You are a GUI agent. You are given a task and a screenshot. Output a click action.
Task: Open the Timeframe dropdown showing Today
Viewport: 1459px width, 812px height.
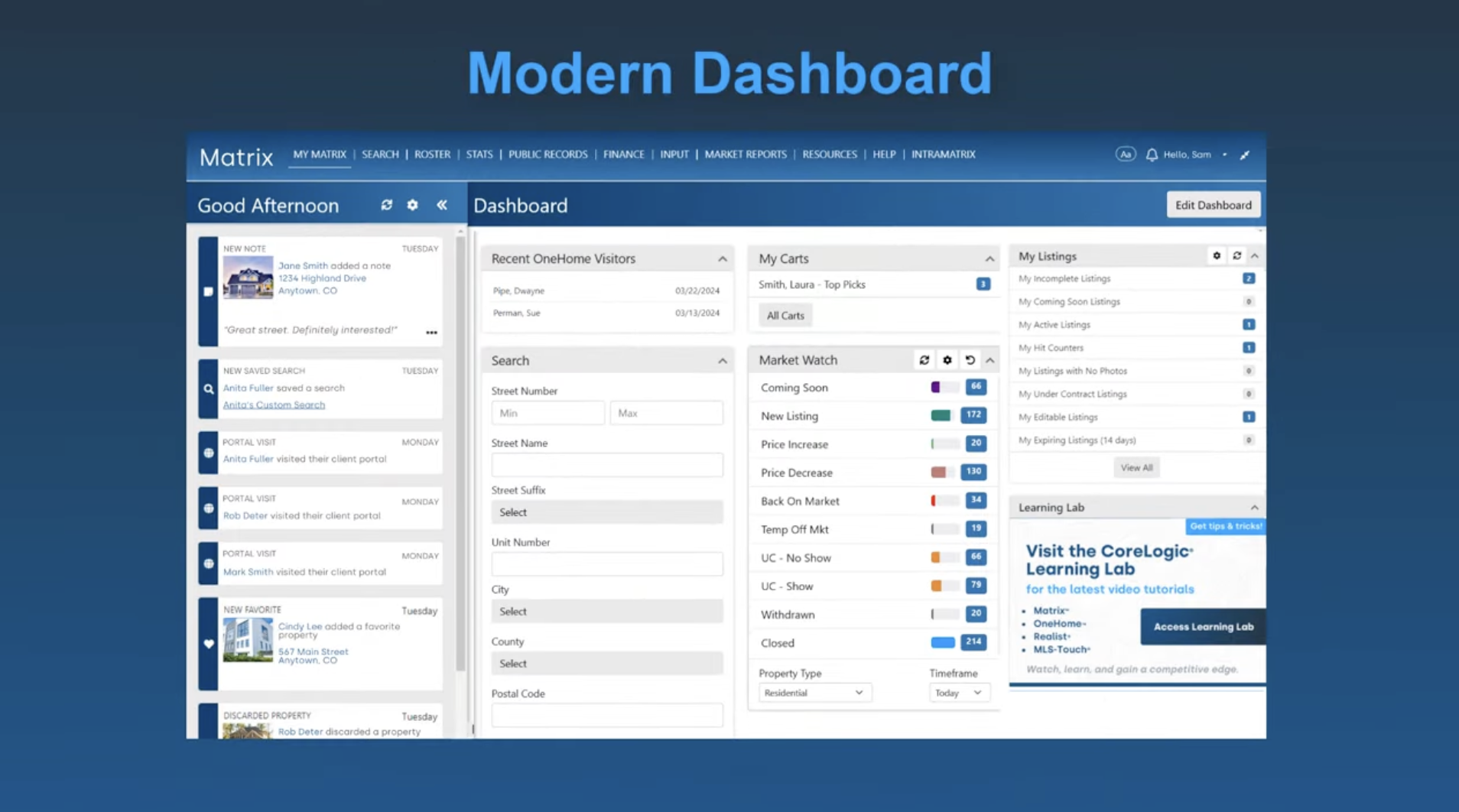(958, 692)
